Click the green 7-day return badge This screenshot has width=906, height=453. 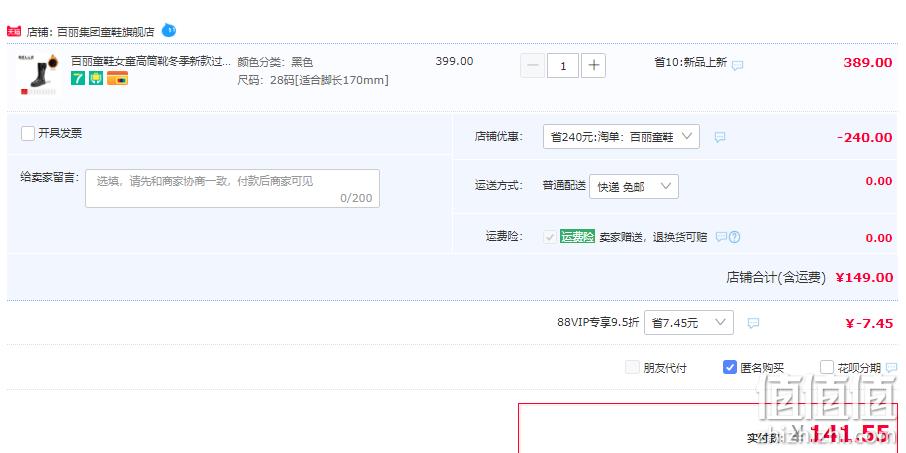tap(78, 78)
